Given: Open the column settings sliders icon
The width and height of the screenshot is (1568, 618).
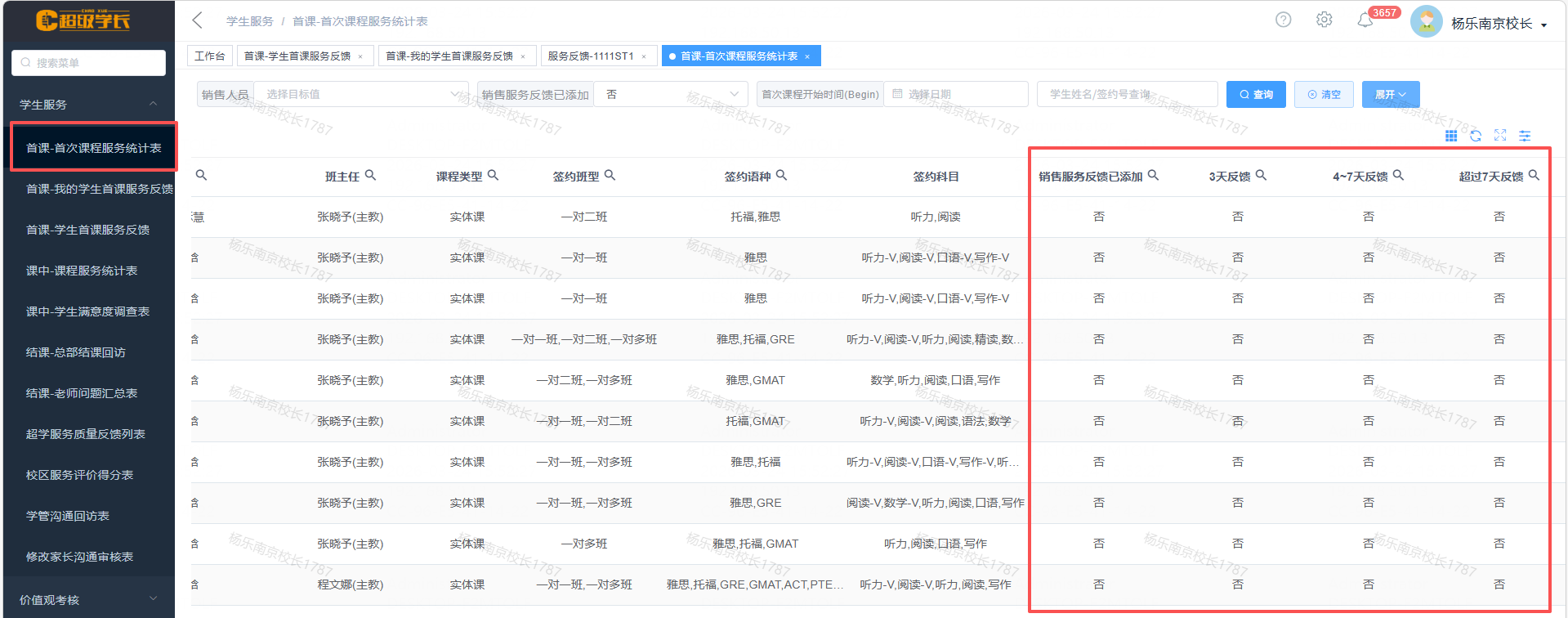Looking at the screenshot, I should tap(1525, 136).
